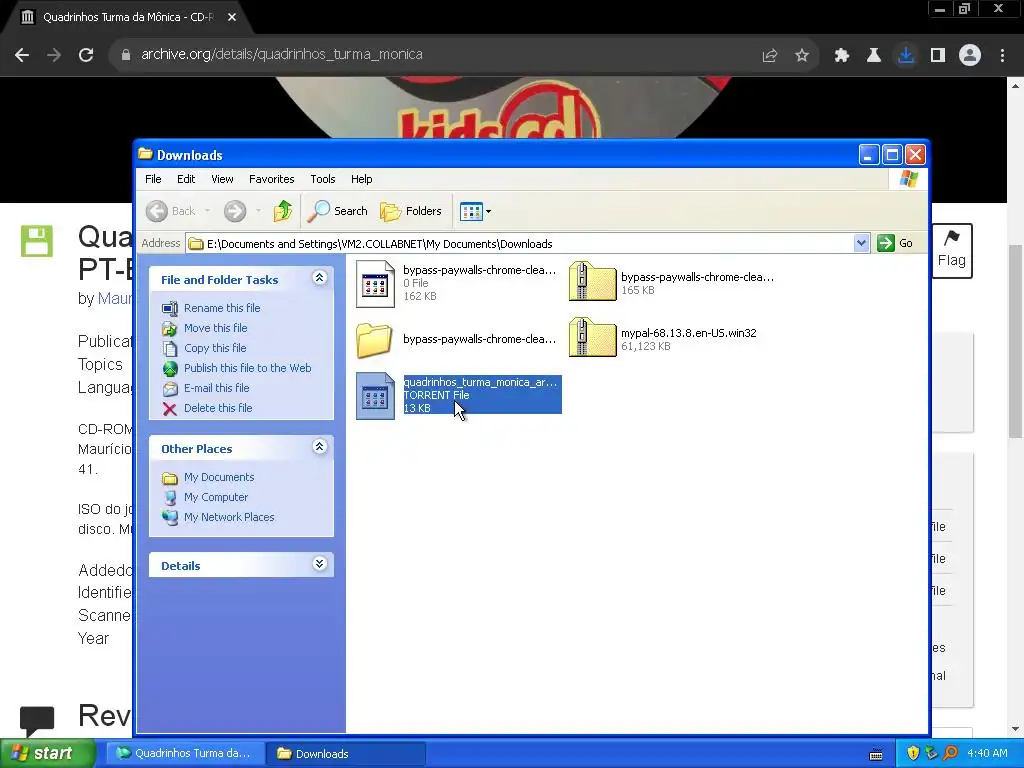Click inside the Address path field
This screenshot has width=1024, height=768.
click(520, 244)
